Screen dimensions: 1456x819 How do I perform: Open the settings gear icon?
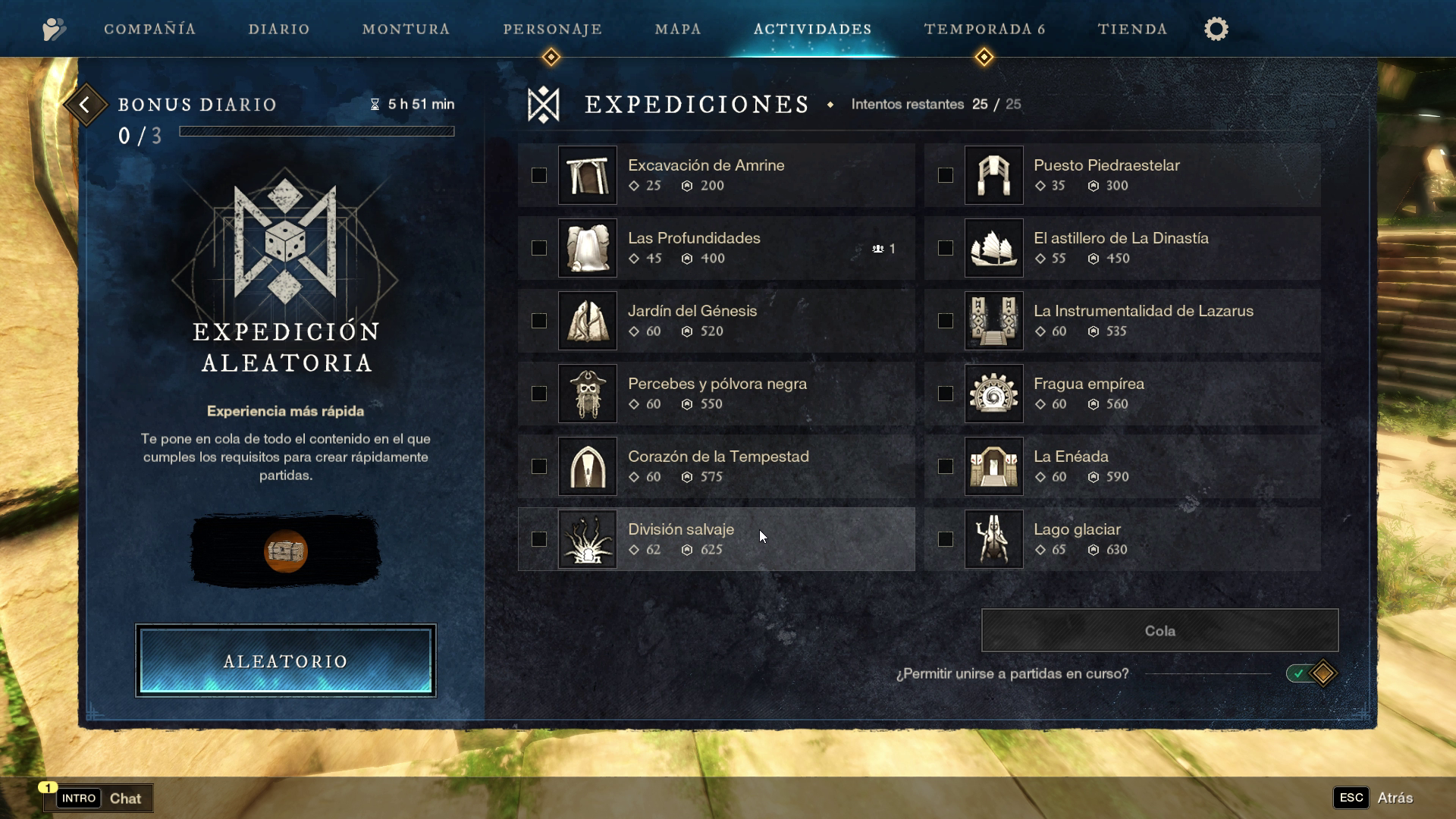pyautogui.click(x=1216, y=29)
